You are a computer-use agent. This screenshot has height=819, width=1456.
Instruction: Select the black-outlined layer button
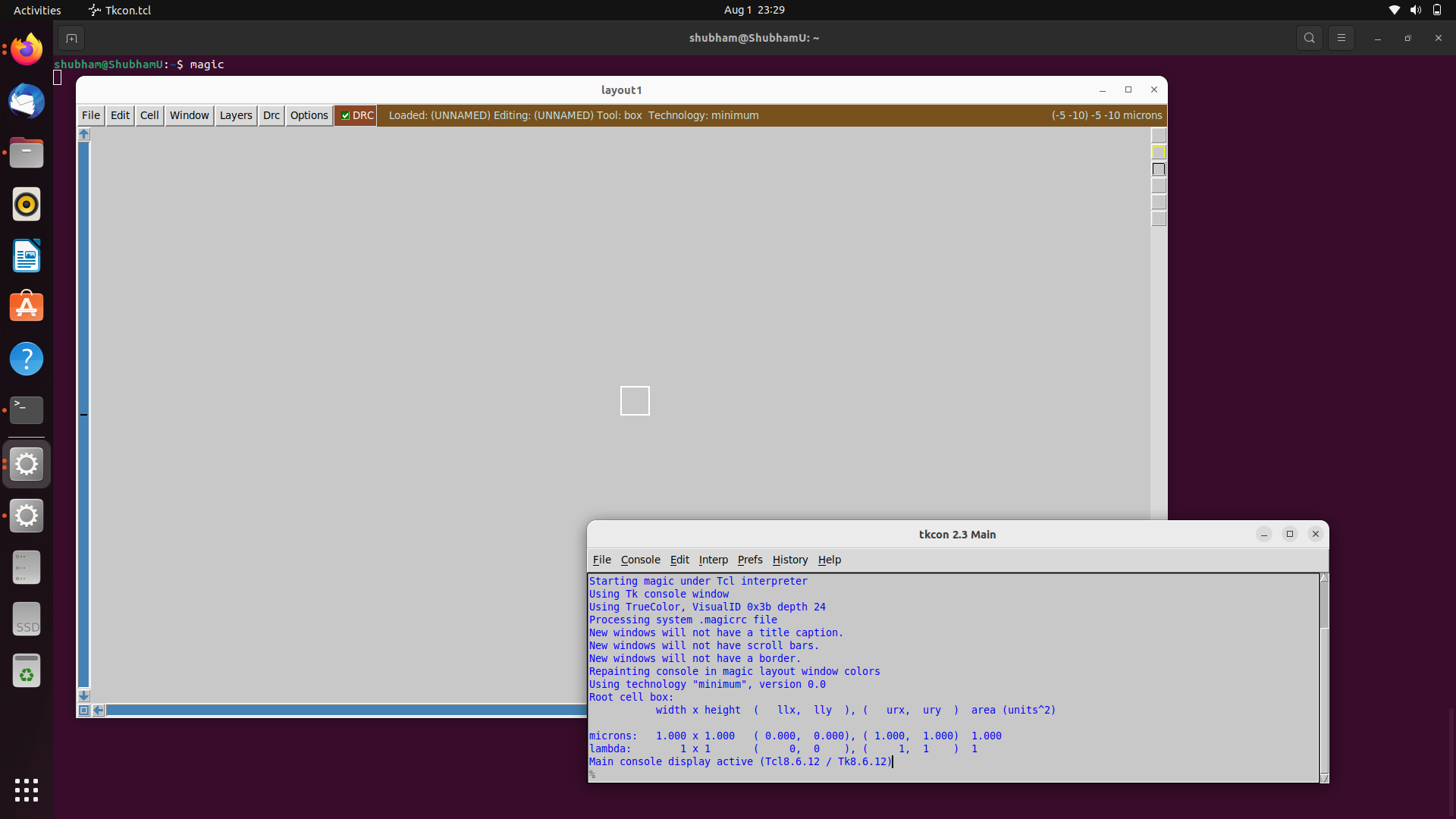[1159, 169]
